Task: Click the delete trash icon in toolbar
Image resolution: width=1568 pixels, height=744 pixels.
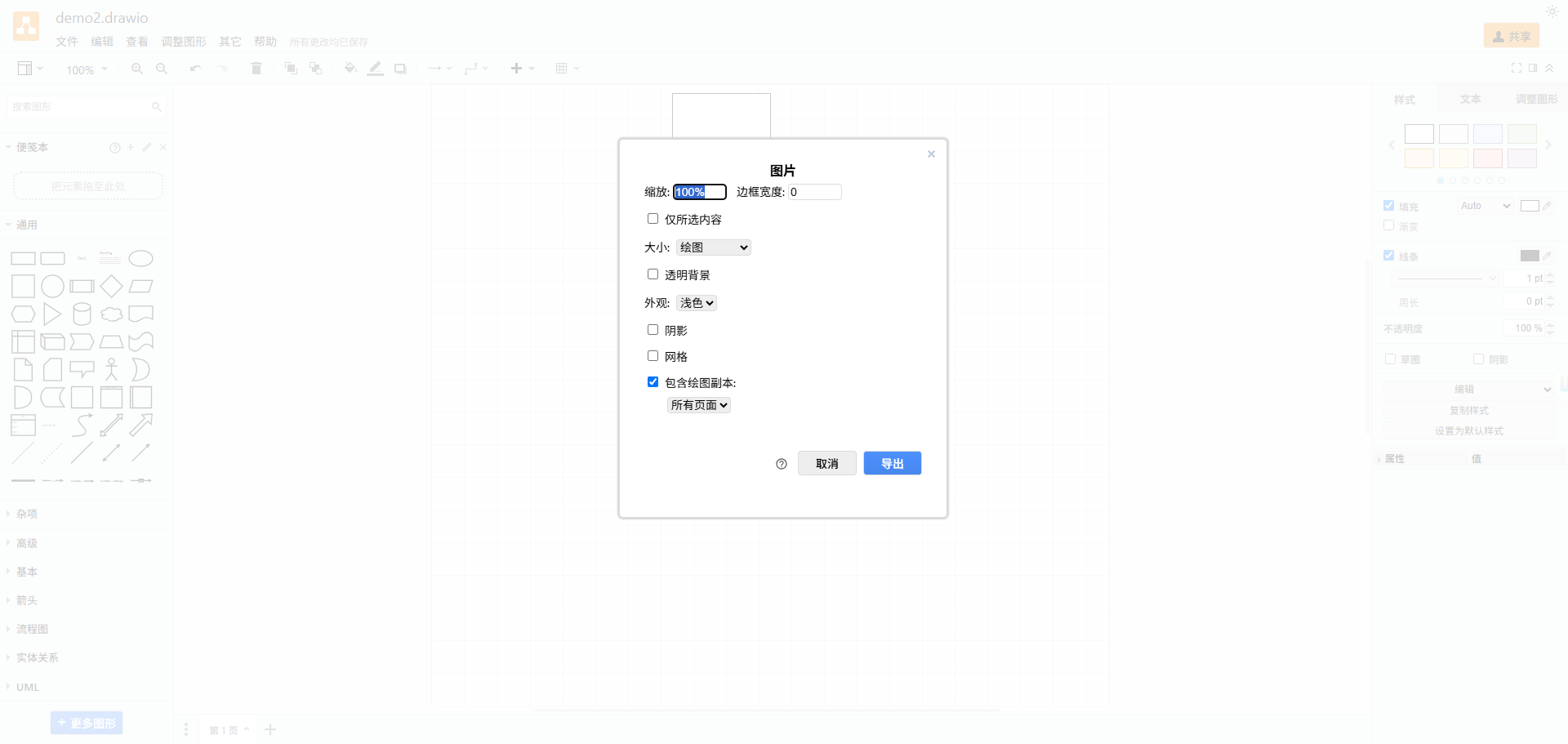Action: click(x=256, y=69)
